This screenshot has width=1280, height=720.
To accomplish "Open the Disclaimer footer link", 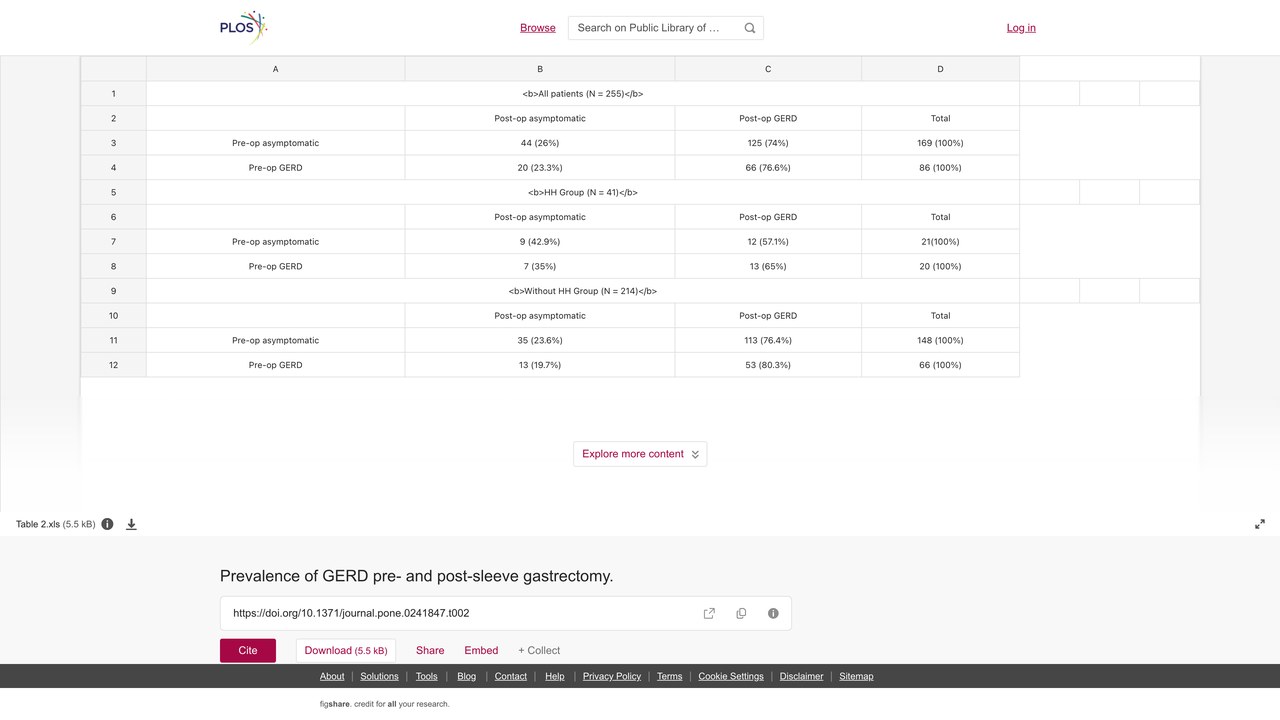I will [802, 676].
